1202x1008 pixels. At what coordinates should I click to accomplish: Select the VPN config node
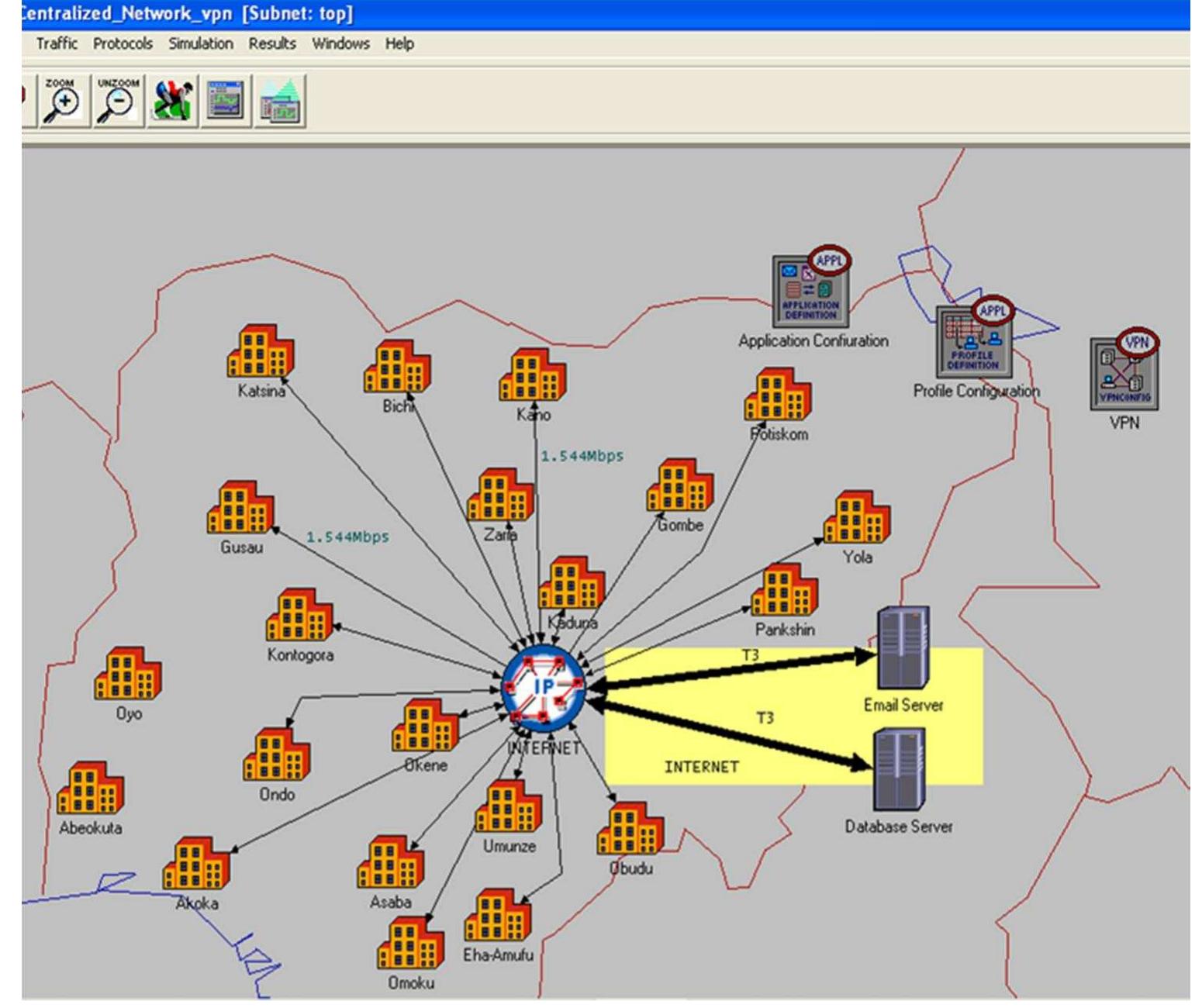[1124, 372]
